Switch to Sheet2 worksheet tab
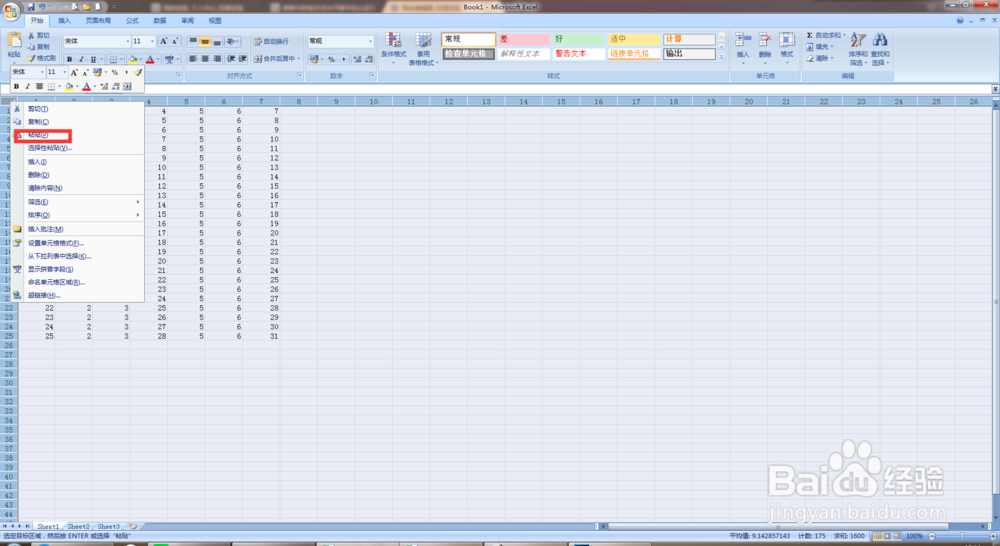 (78, 527)
